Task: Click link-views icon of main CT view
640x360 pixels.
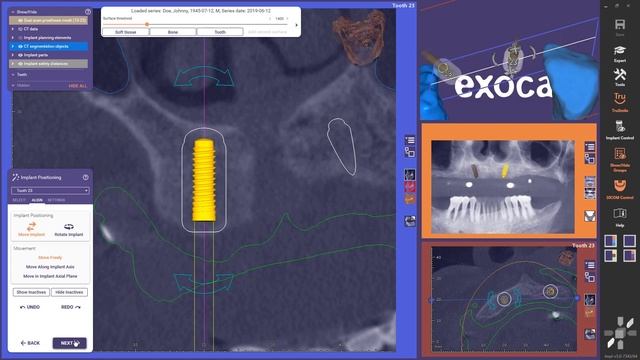Action: coord(410,153)
